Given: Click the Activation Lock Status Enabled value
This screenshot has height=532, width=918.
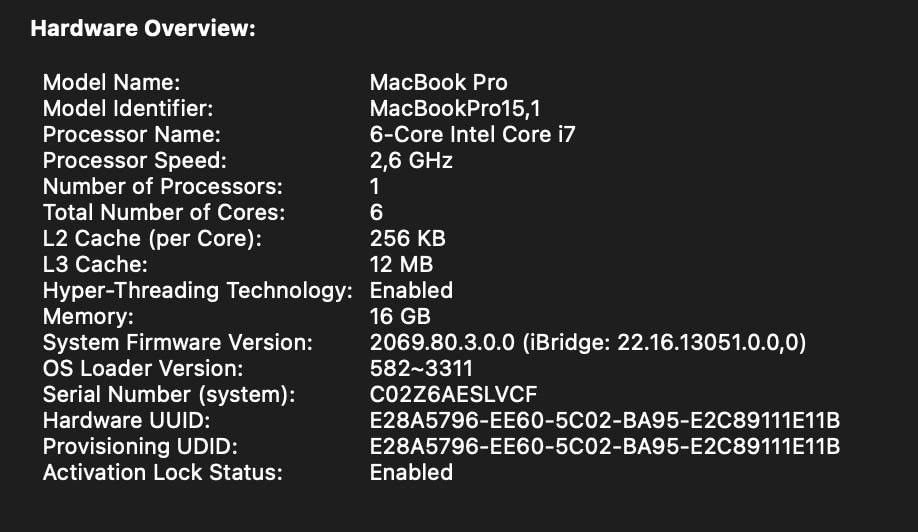Looking at the screenshot, I should pos(411,473).
